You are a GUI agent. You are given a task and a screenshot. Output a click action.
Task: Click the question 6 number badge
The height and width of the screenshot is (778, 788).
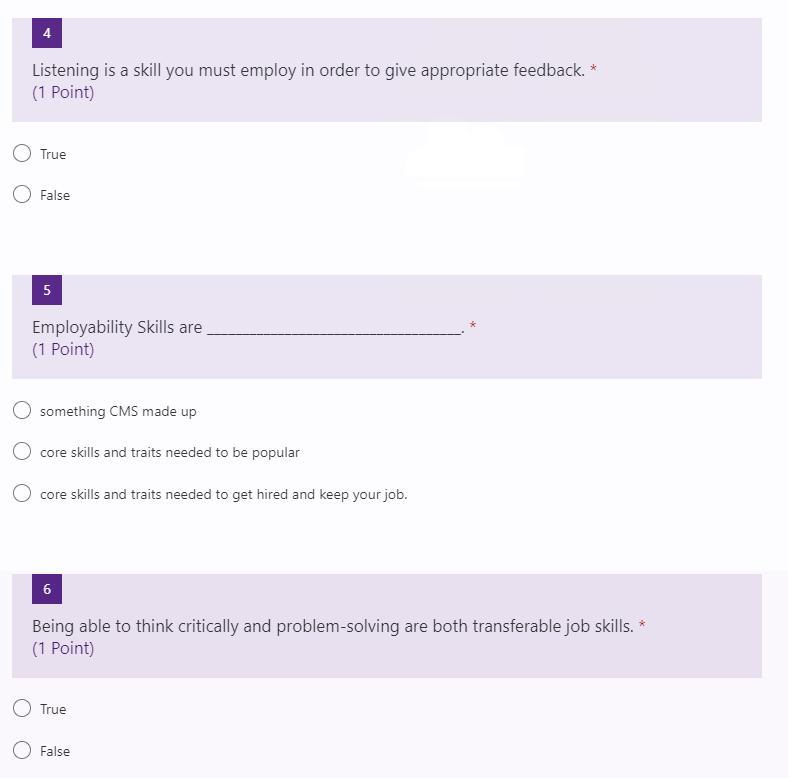click(x=46, y=589)
